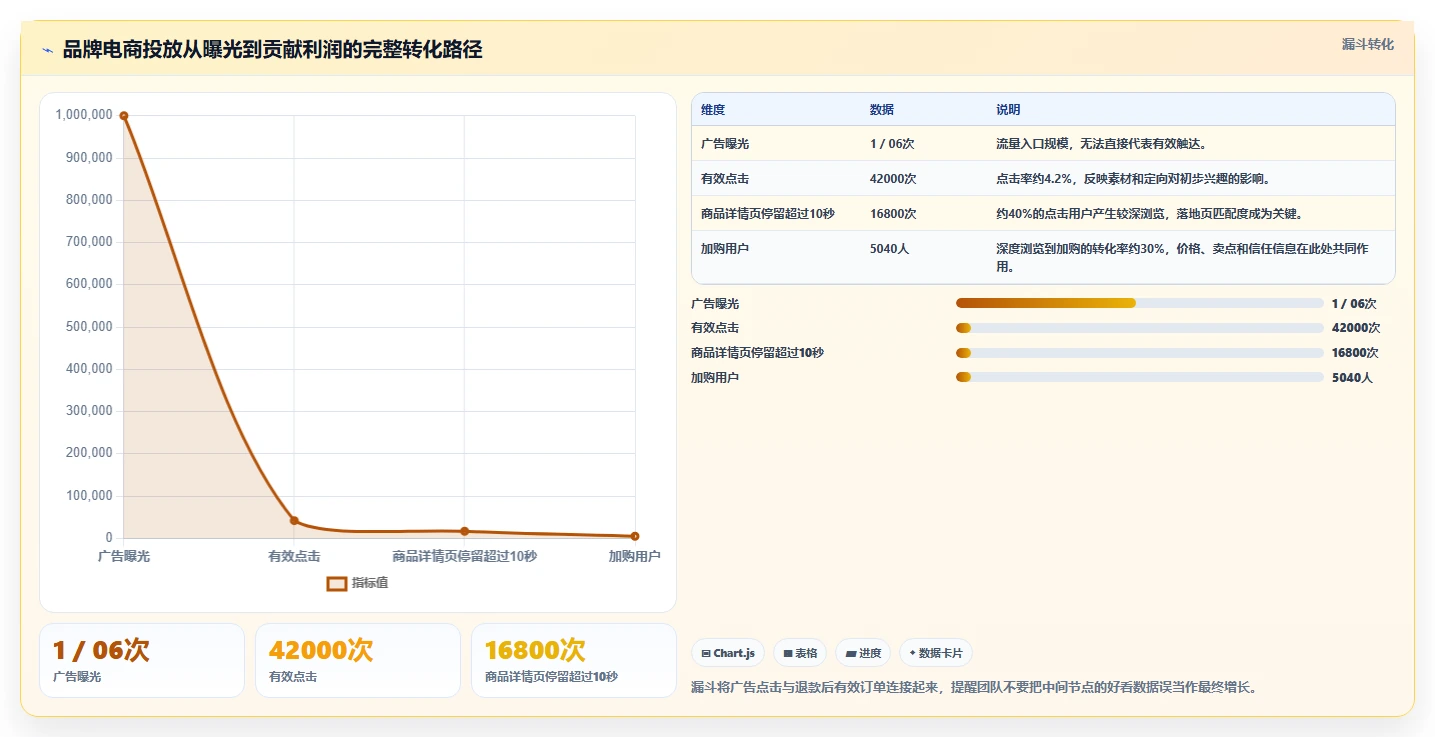This screenshot has width=1435, height=737.
Task: Click the chart data point at 有效点击
Action: 294,520
